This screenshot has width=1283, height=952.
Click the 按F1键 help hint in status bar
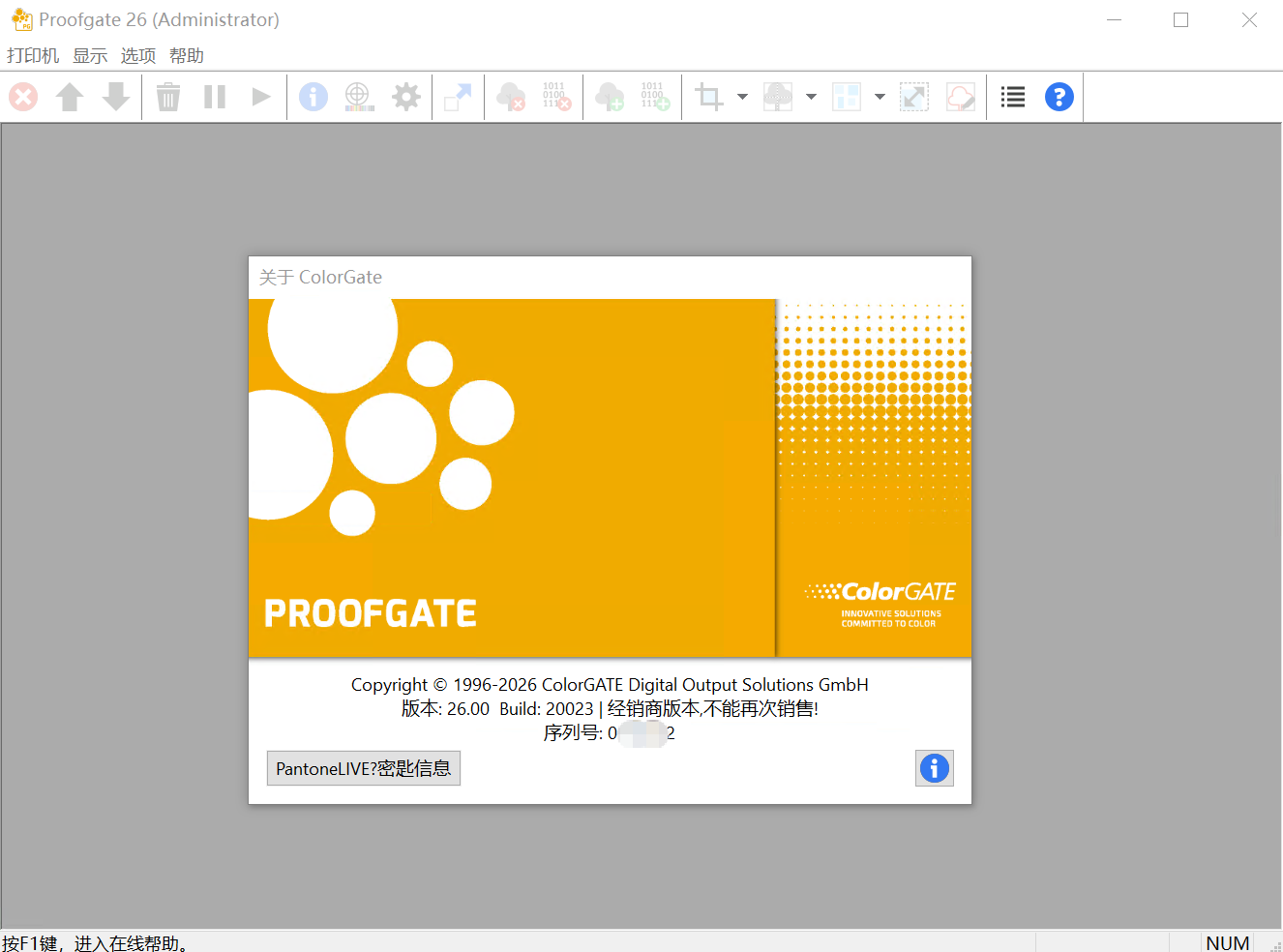click(96, 943)
